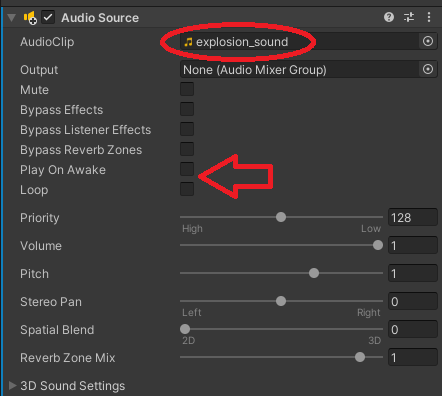This screenshot has width=442, height=396.
Task: Toggle the Bypass Listener Effects checkbox
Action: tap(187, 129)
